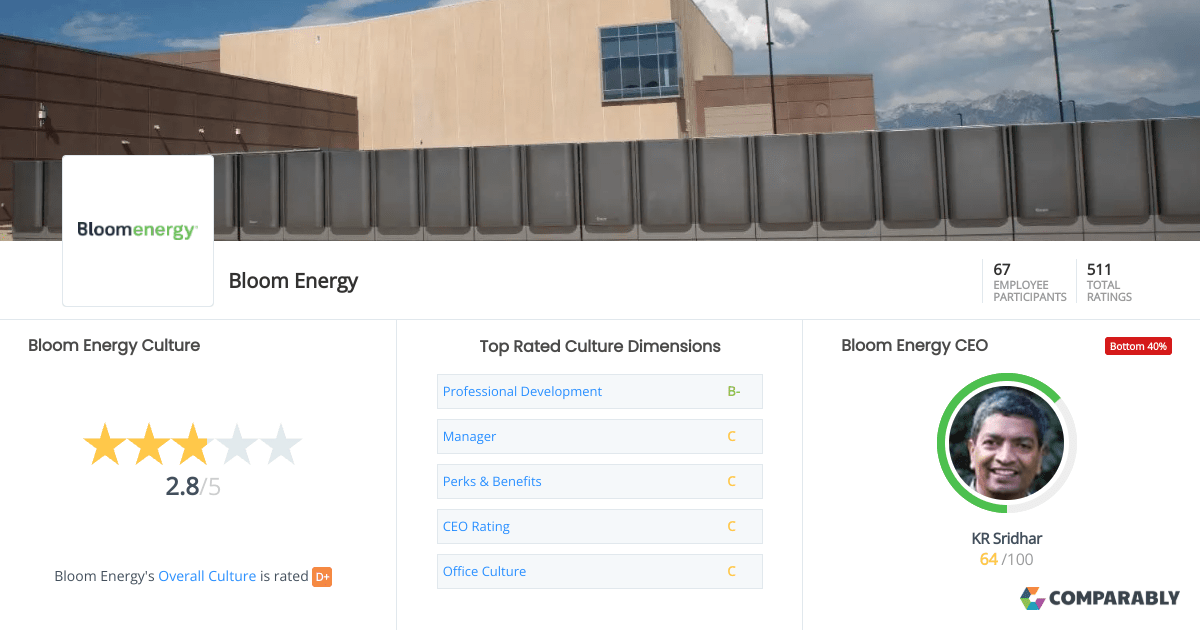
Task: Click the Bottom 40% red badge
Action: [1138, 346]
